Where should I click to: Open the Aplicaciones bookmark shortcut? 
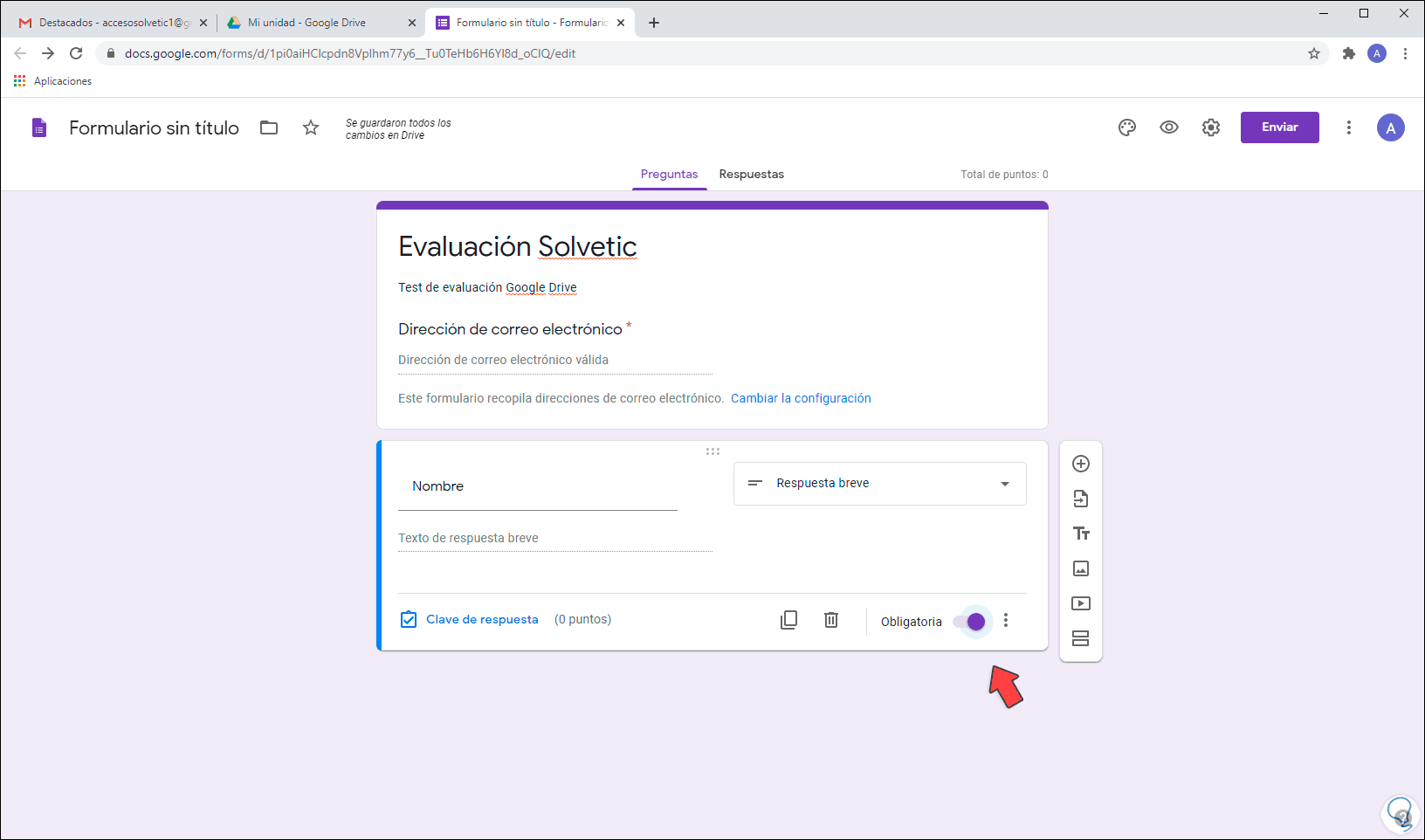(x=53, y=81)
